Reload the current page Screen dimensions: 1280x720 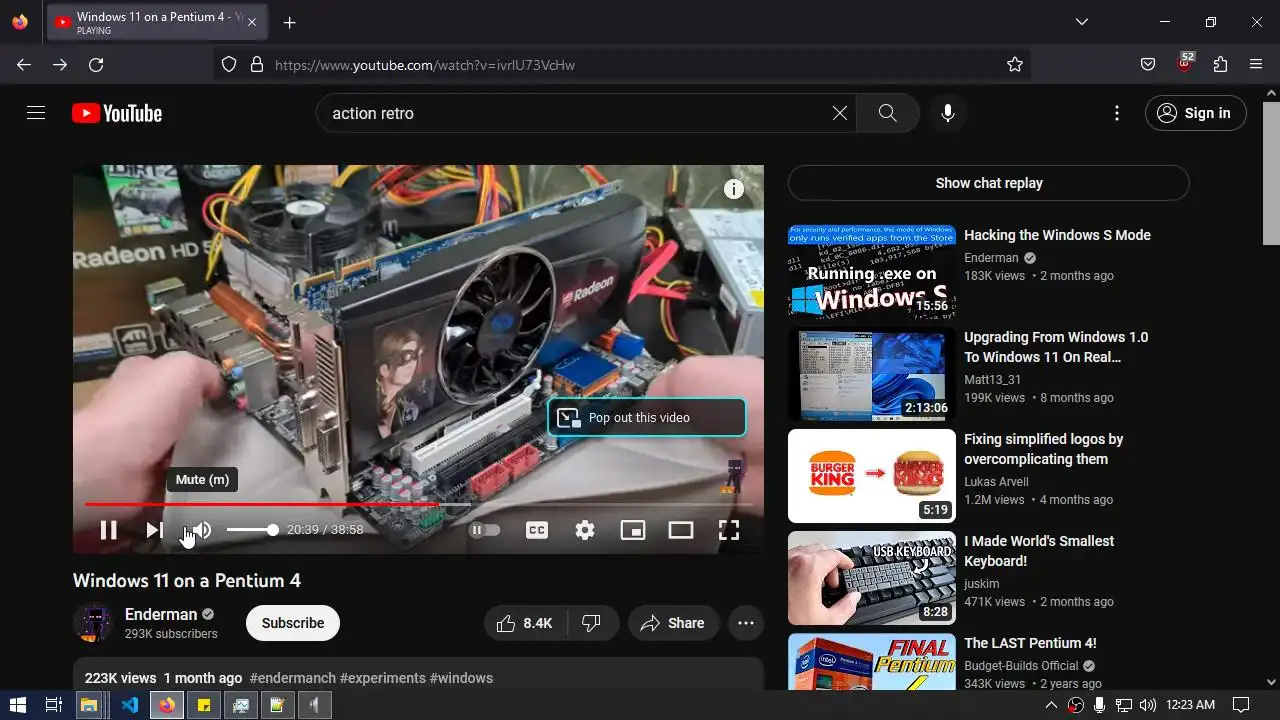pos(96,65)
